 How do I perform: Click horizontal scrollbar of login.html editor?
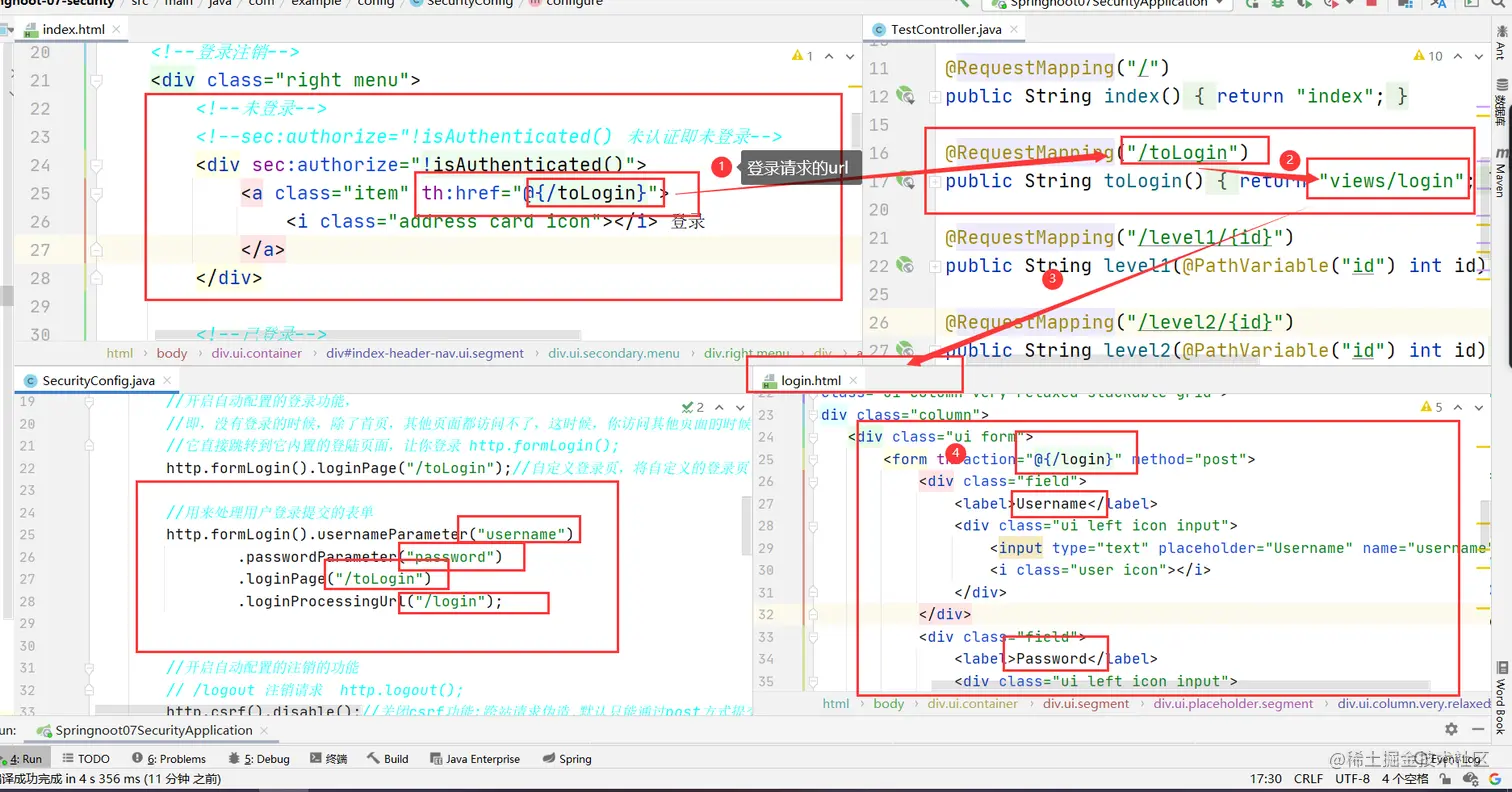click(1182, 688)
